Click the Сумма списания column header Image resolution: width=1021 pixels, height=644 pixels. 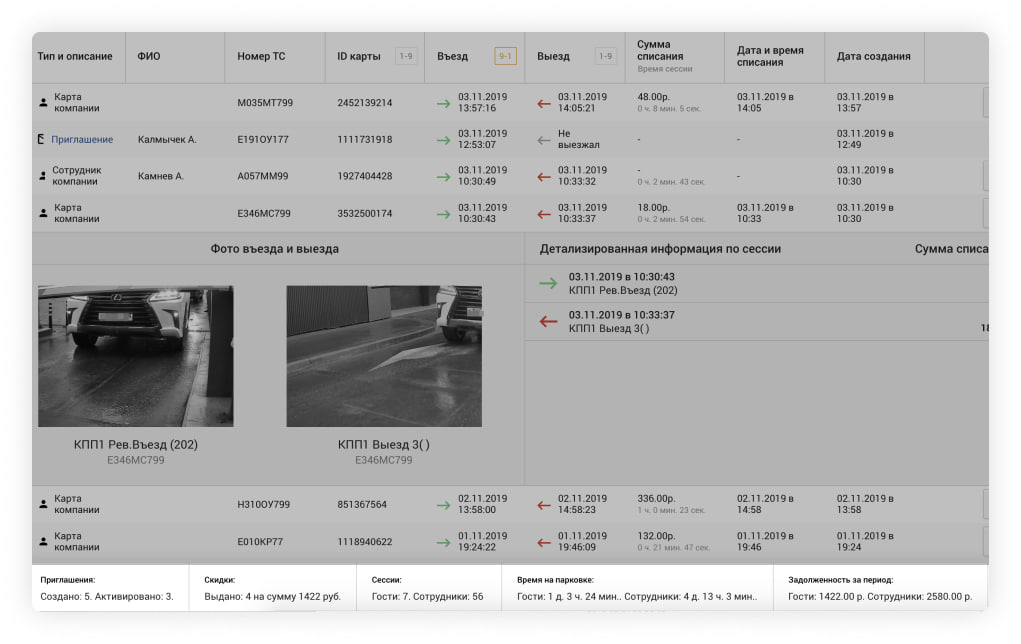coord(654,51)
